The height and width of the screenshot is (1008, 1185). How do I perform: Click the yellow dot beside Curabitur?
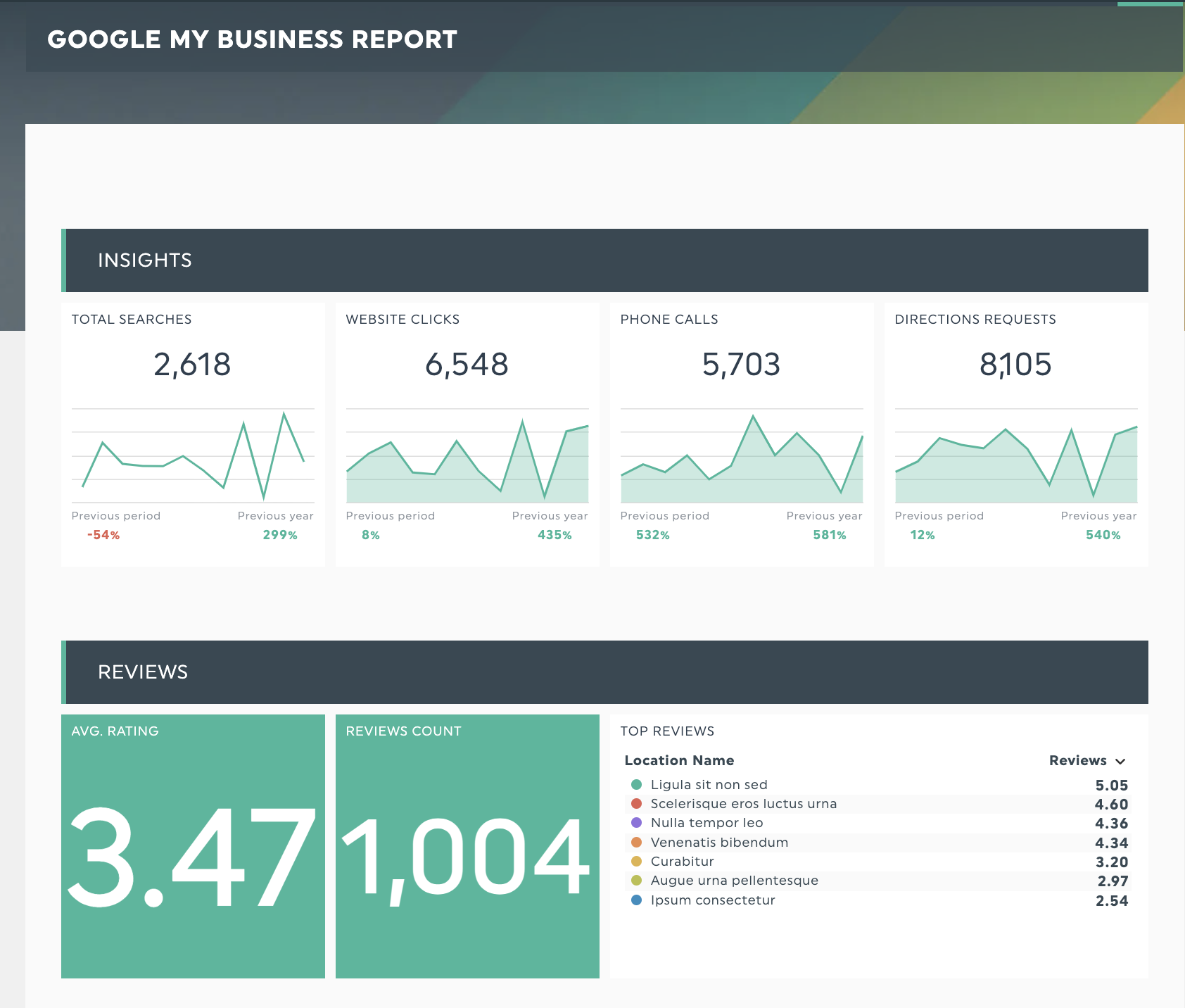637,861
